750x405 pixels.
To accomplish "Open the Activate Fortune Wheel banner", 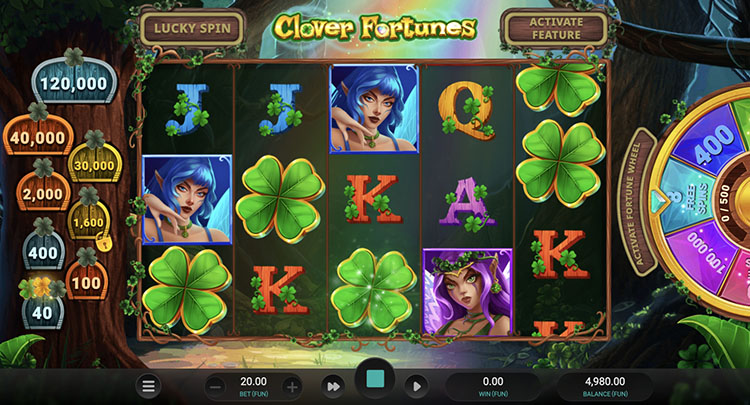I will 638,203.
